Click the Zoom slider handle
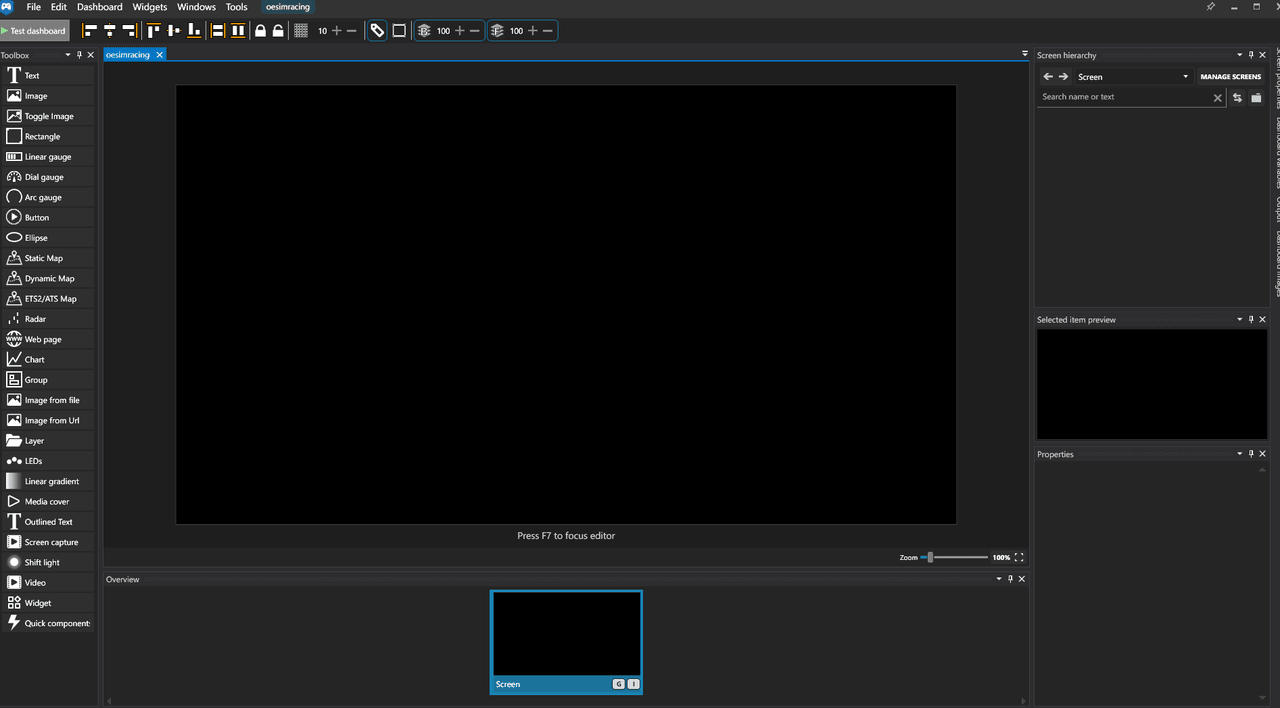1280x708 pixels. [x=930, y=557]
